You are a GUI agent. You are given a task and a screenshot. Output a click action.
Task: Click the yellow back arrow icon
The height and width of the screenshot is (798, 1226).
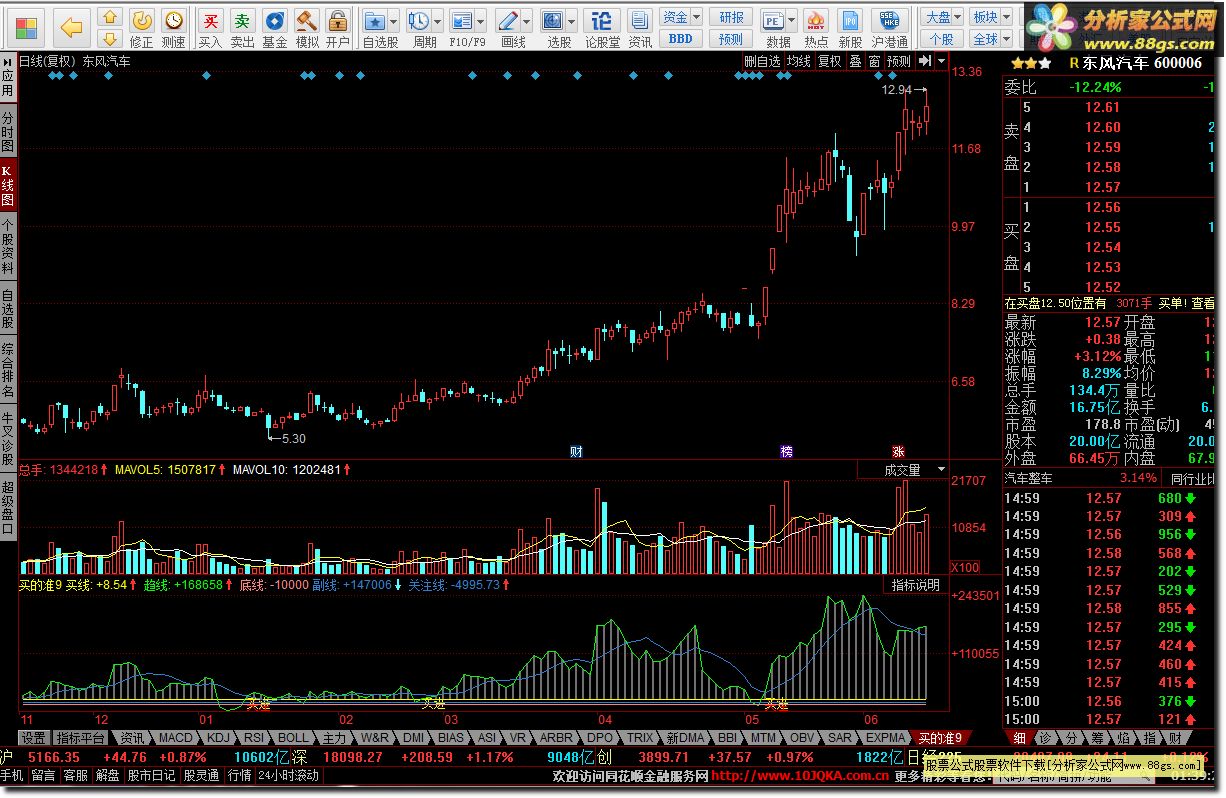[71, 27]
